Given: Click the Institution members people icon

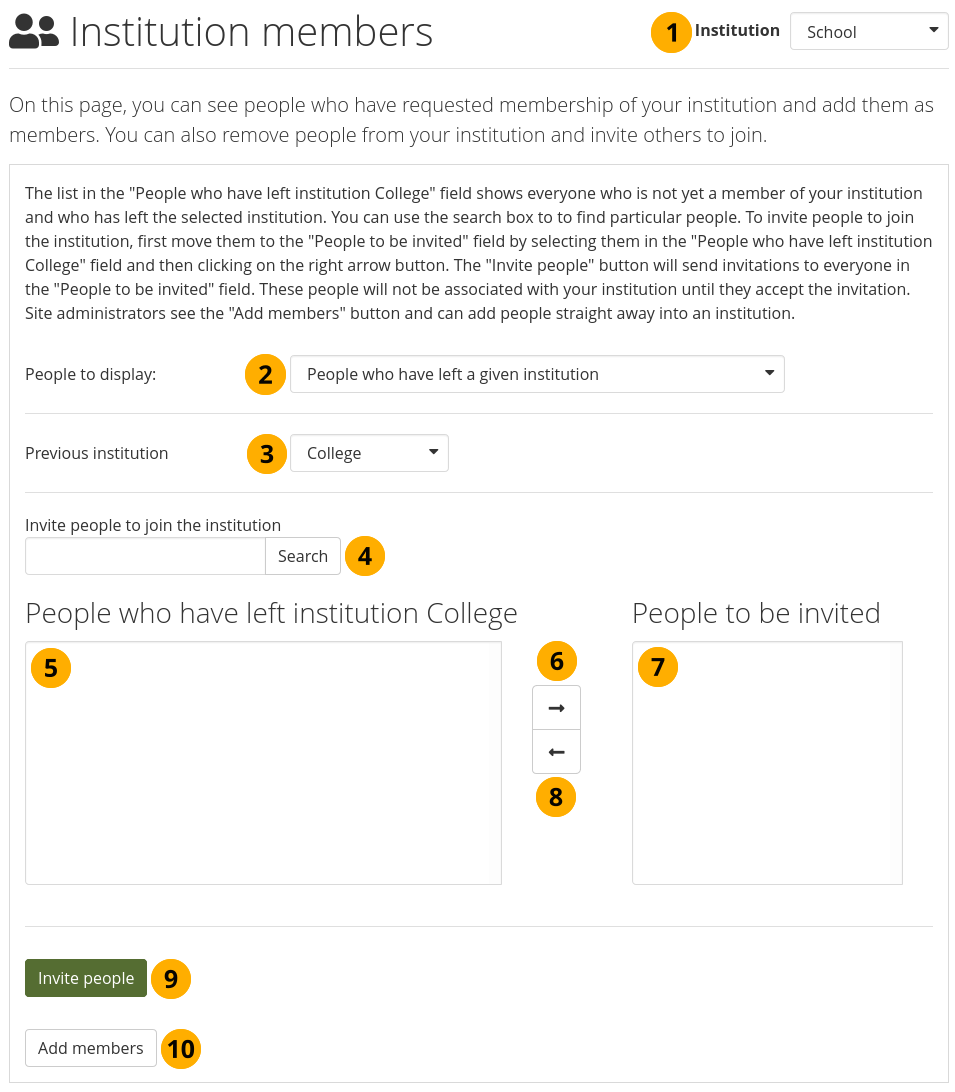Looking at the screenshot, I should tap(34, 33).
